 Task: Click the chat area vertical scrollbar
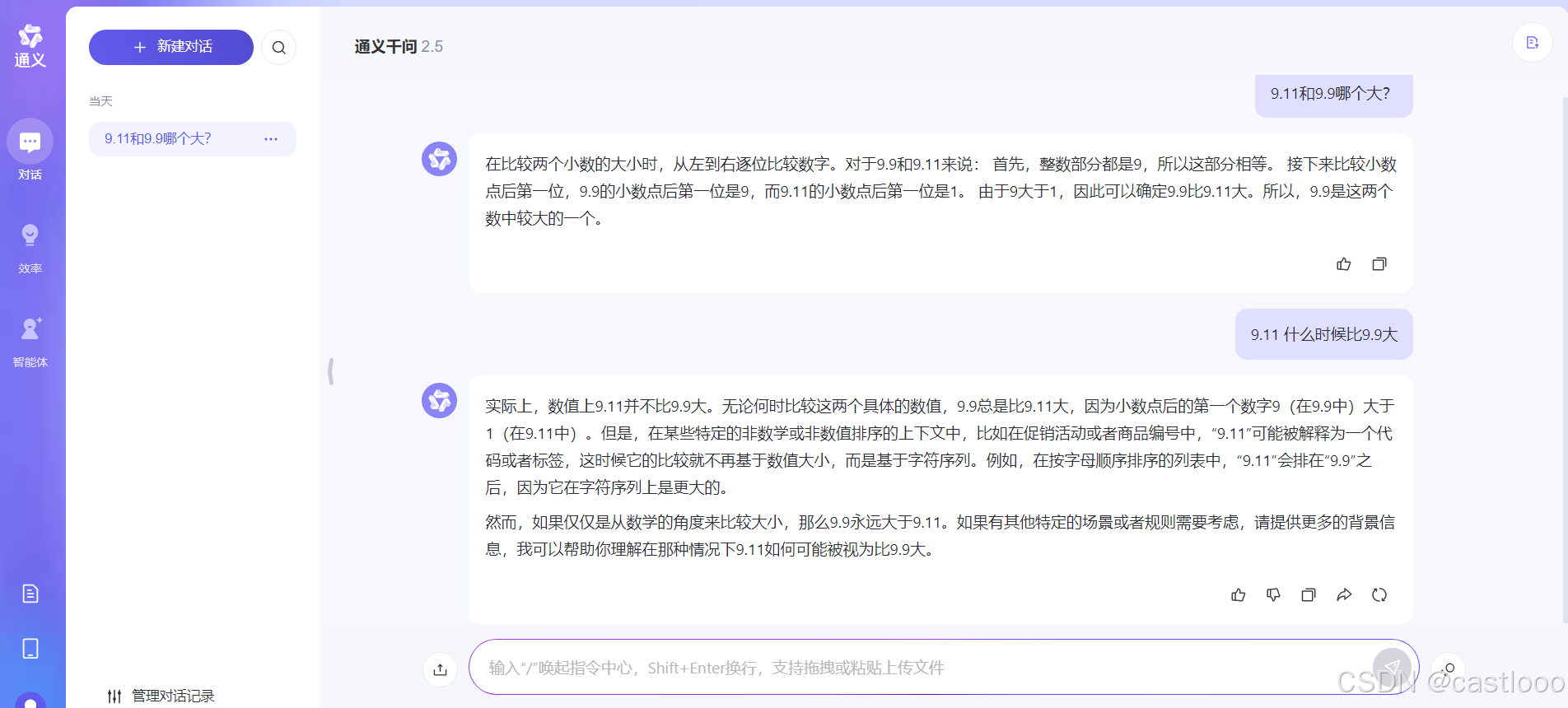point(1564,358)
